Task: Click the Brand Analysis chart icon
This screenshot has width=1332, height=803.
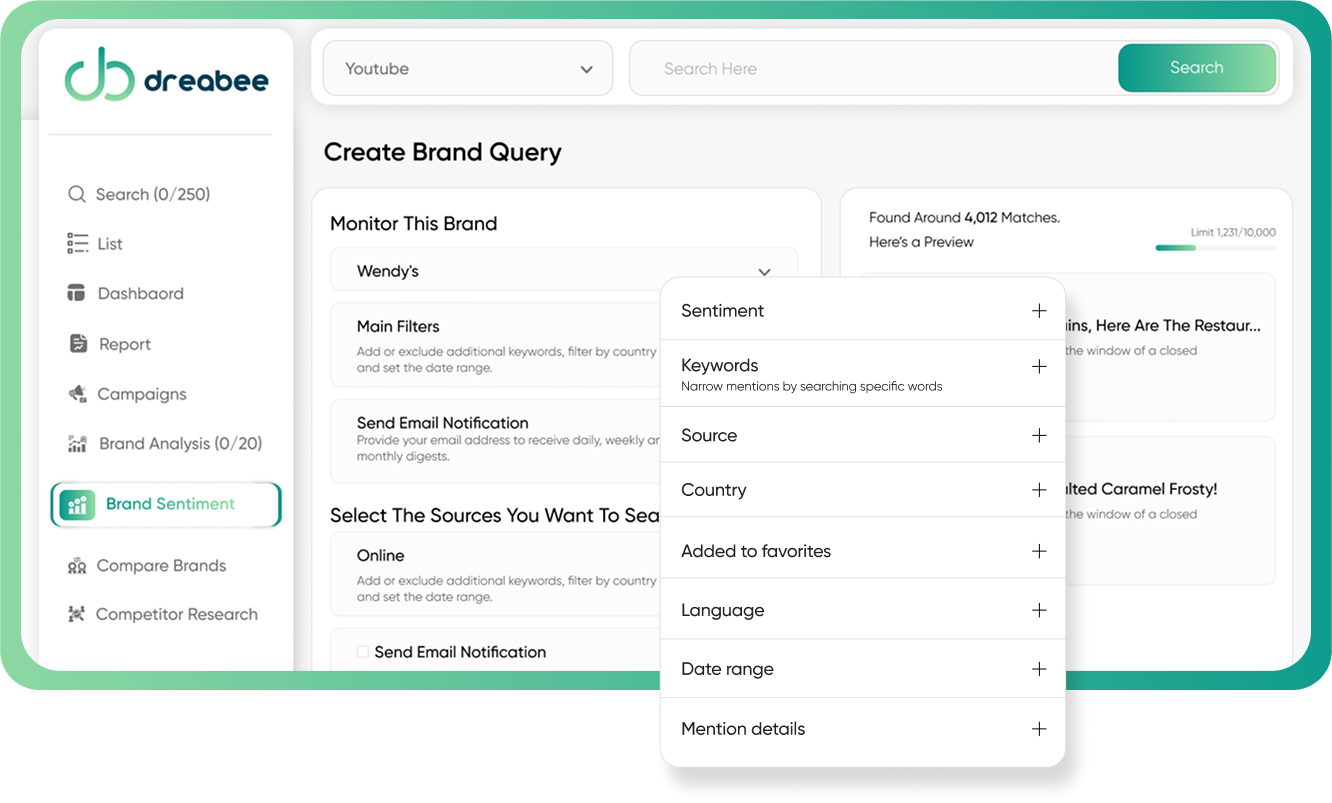Action: [77, 444]
